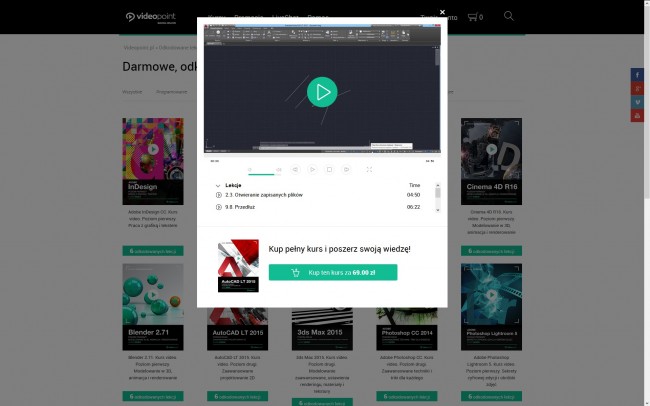The width and height of the screenshot is (650, 406).
Task: Select lesson text '9.8. Przedłuż'
Action: coord(240,207)
